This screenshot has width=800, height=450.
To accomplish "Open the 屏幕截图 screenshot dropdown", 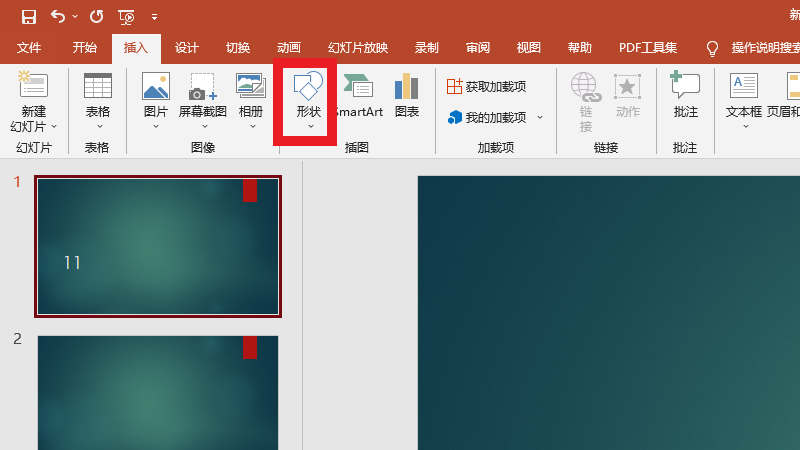I will pyautogui.click(x=203, y=126).
